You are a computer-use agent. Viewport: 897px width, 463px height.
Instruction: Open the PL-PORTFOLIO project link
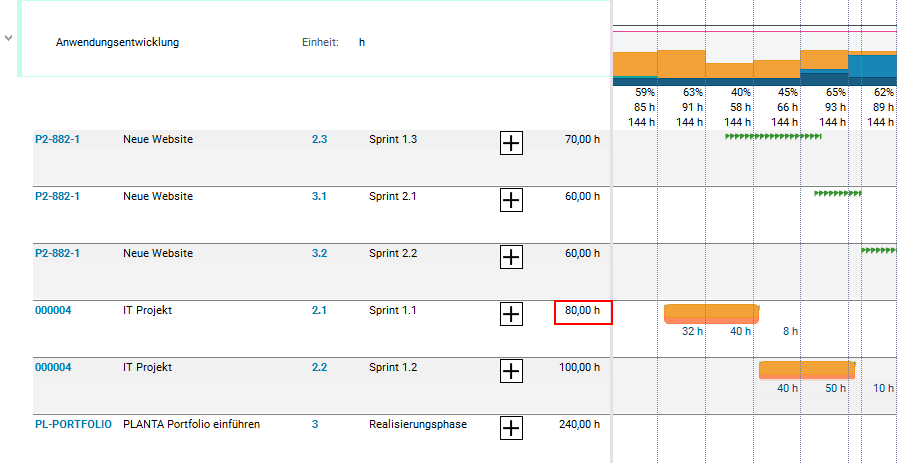(73, 425)
